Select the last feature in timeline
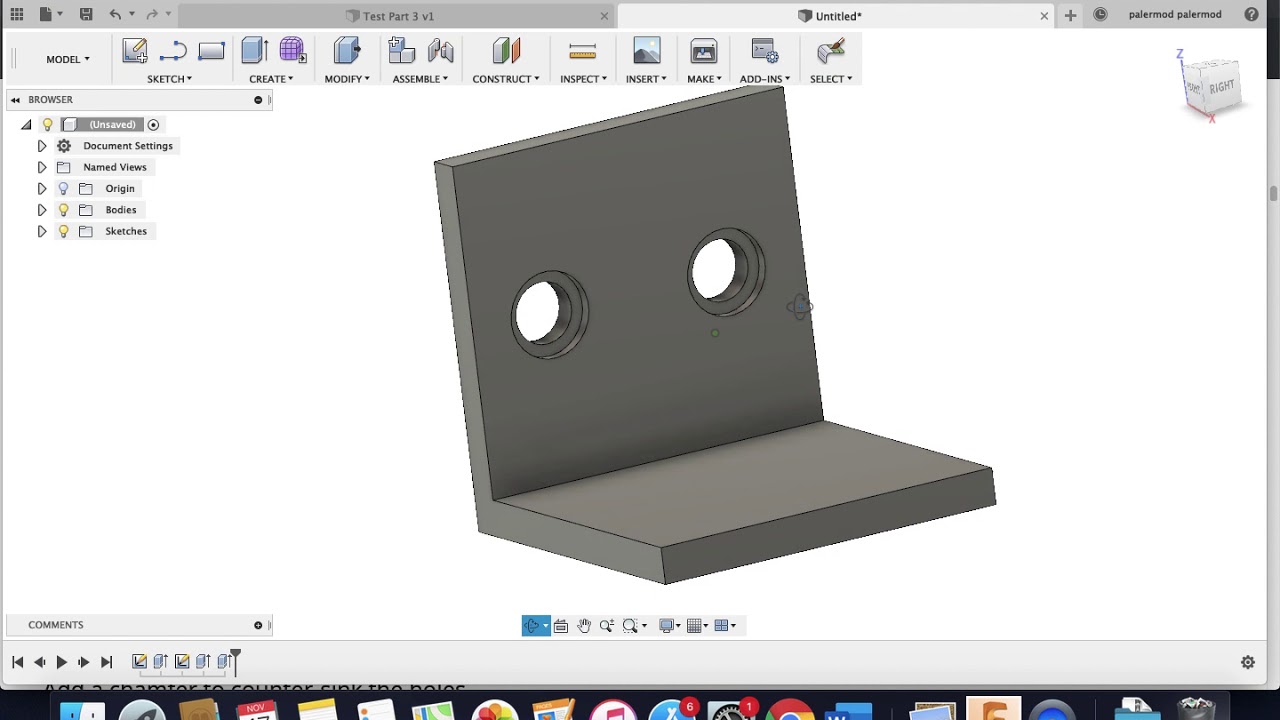 [224, 661]
